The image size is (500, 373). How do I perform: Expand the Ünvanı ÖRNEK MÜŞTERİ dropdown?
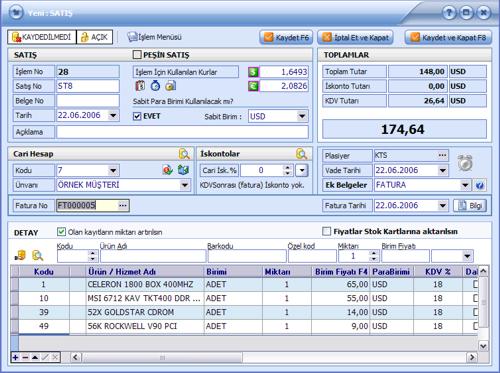point(184,185)
